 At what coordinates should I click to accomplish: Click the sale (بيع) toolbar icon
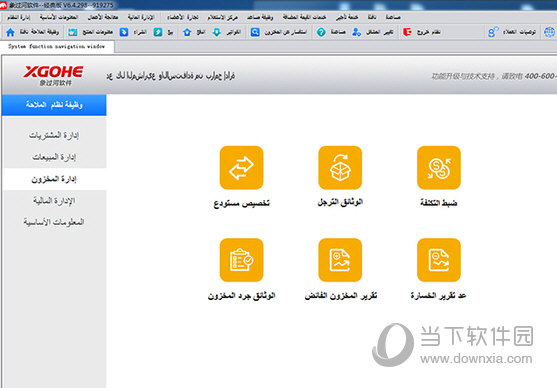(x=158, y=32)
